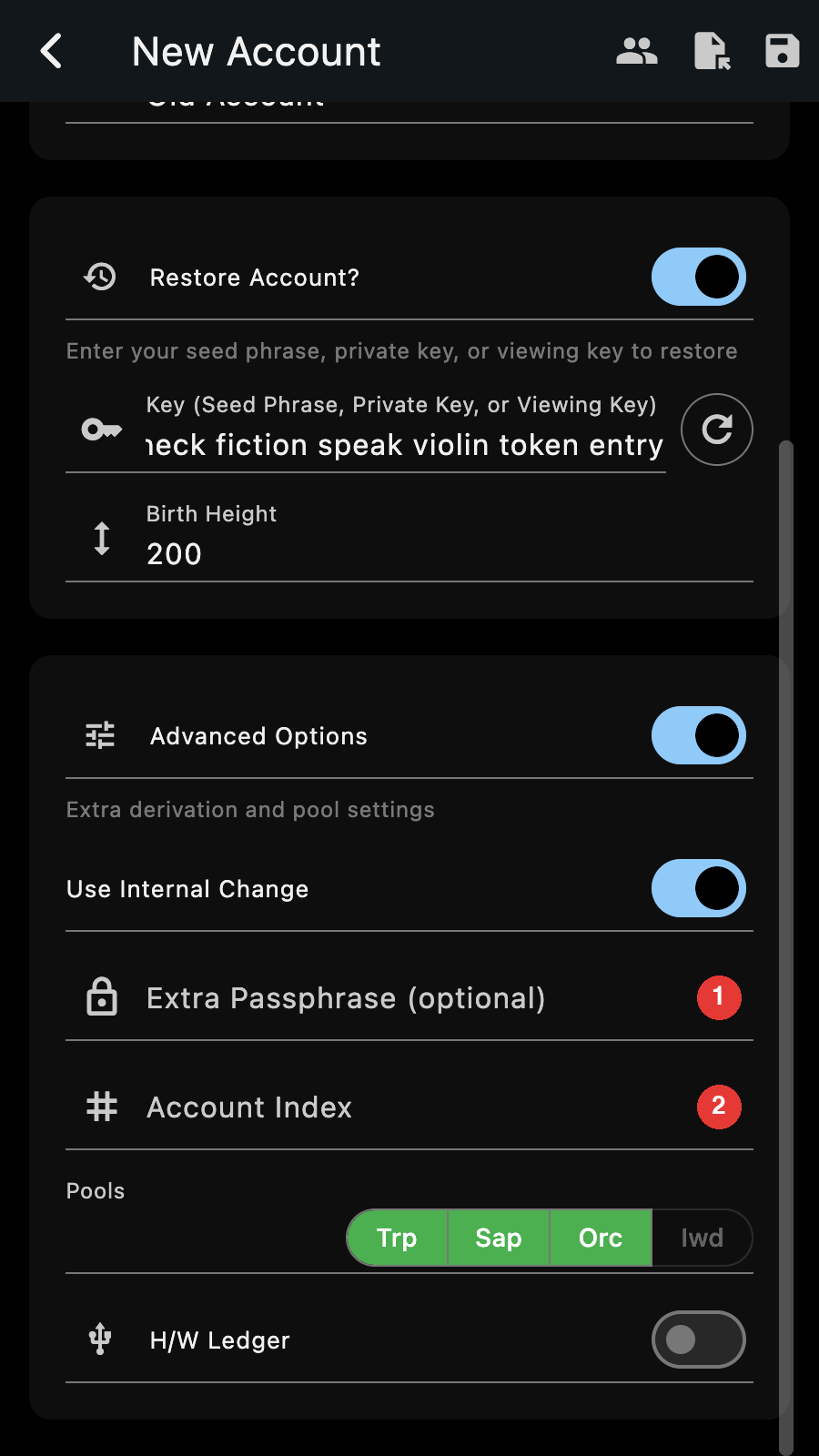Turn off Use Internal Change
The image size is (819, 1456).
[699, 888]
